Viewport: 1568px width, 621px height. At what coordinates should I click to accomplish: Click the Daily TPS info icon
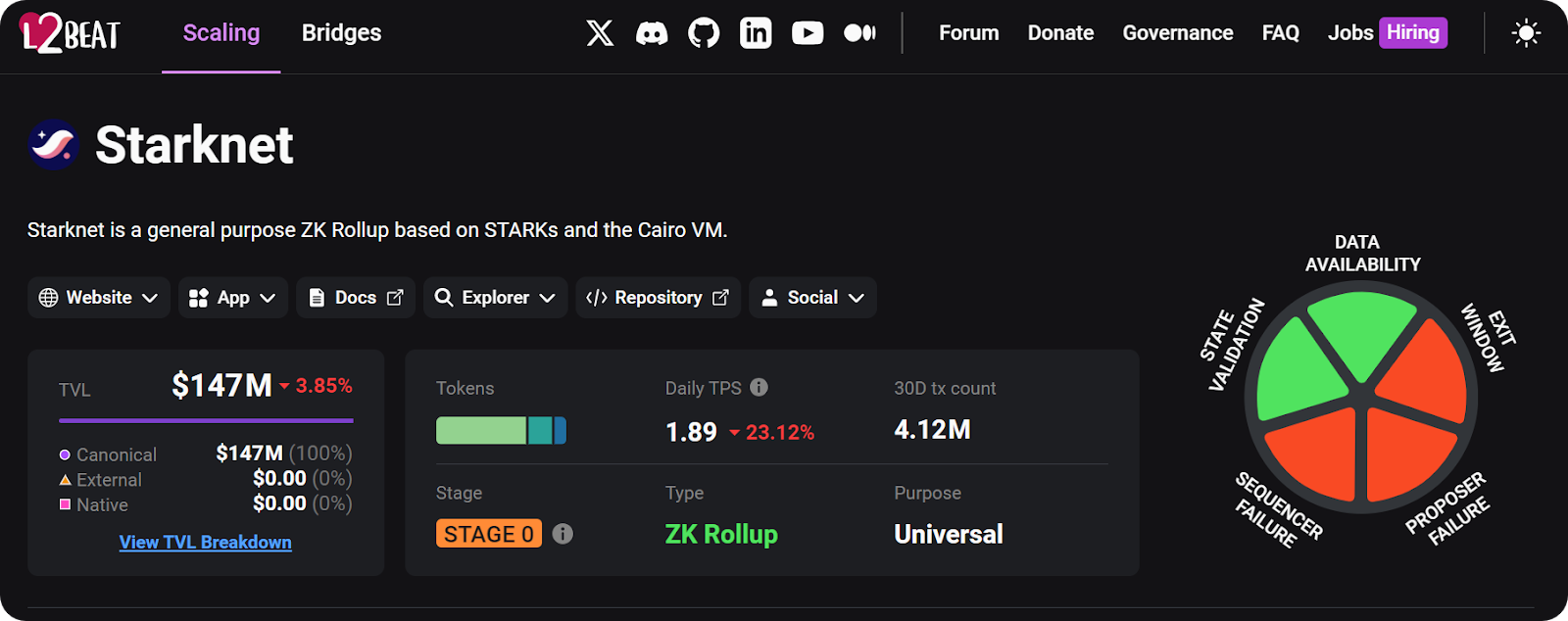click(759, 388)
